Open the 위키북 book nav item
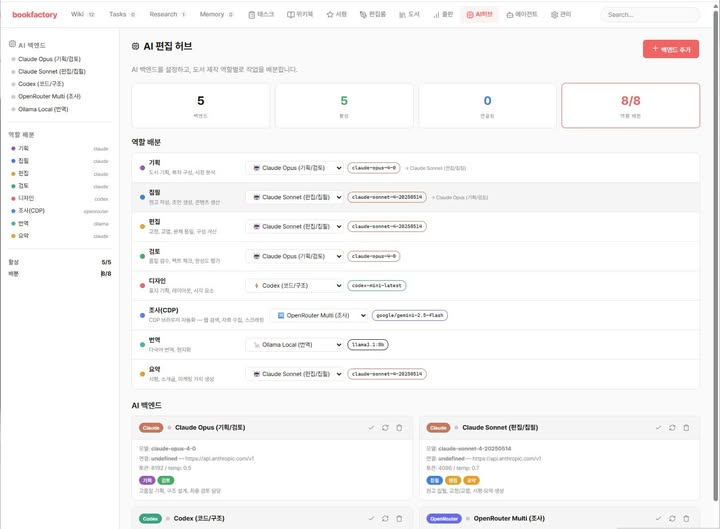The width and height of the screenshot is (720, 529). coord(300,15)
